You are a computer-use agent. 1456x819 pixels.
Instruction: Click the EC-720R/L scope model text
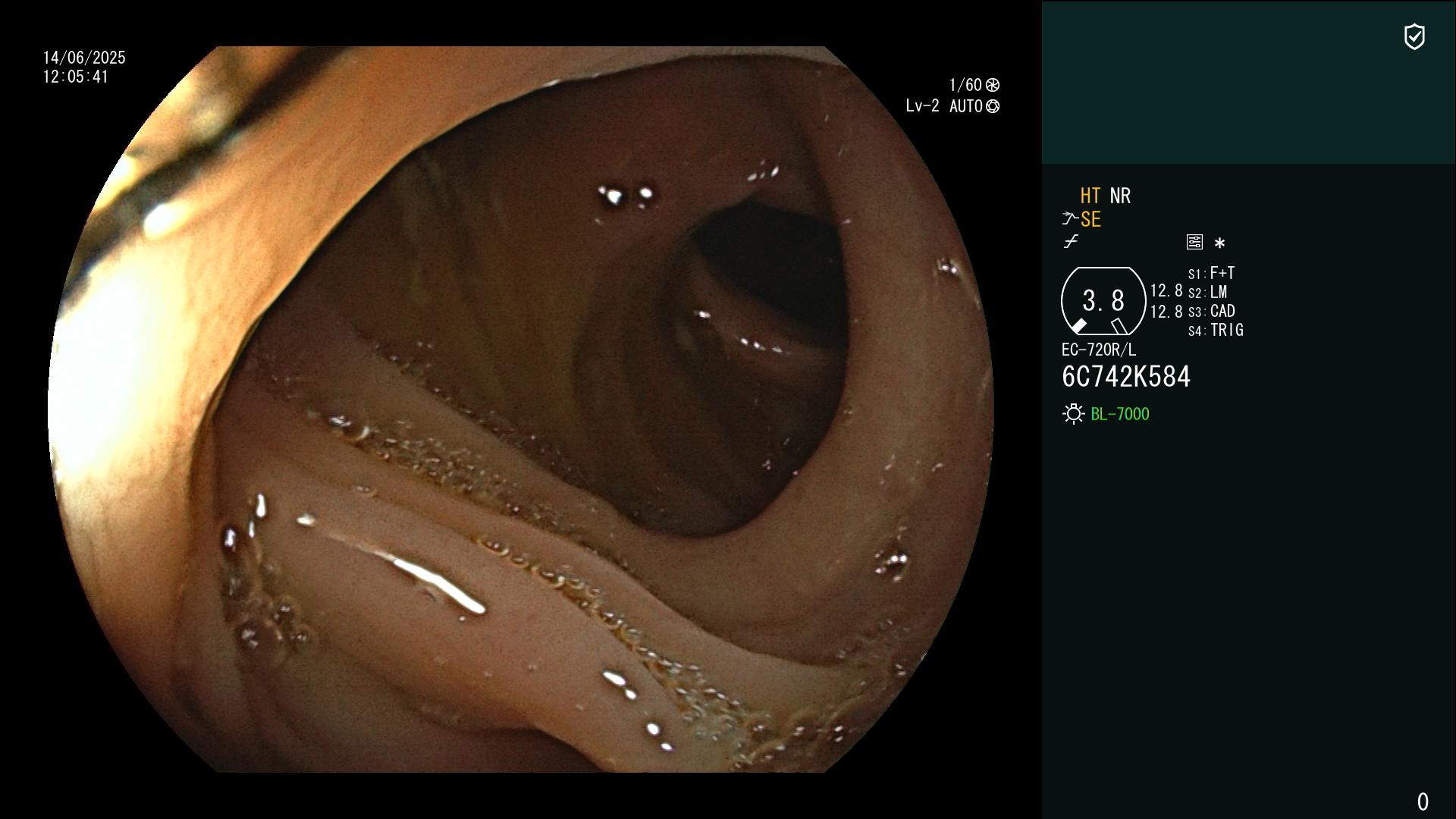1099,350
